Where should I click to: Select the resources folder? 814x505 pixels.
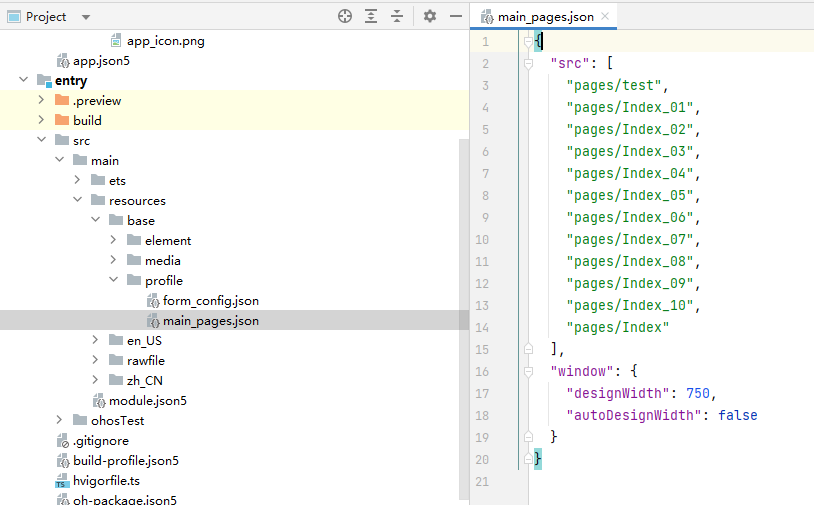coord(137,201)
